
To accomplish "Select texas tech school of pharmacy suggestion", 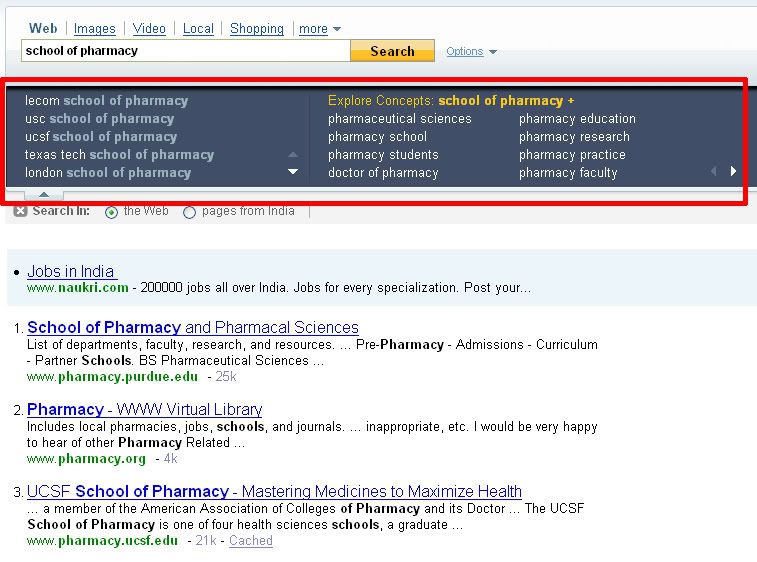I will 119,155.
